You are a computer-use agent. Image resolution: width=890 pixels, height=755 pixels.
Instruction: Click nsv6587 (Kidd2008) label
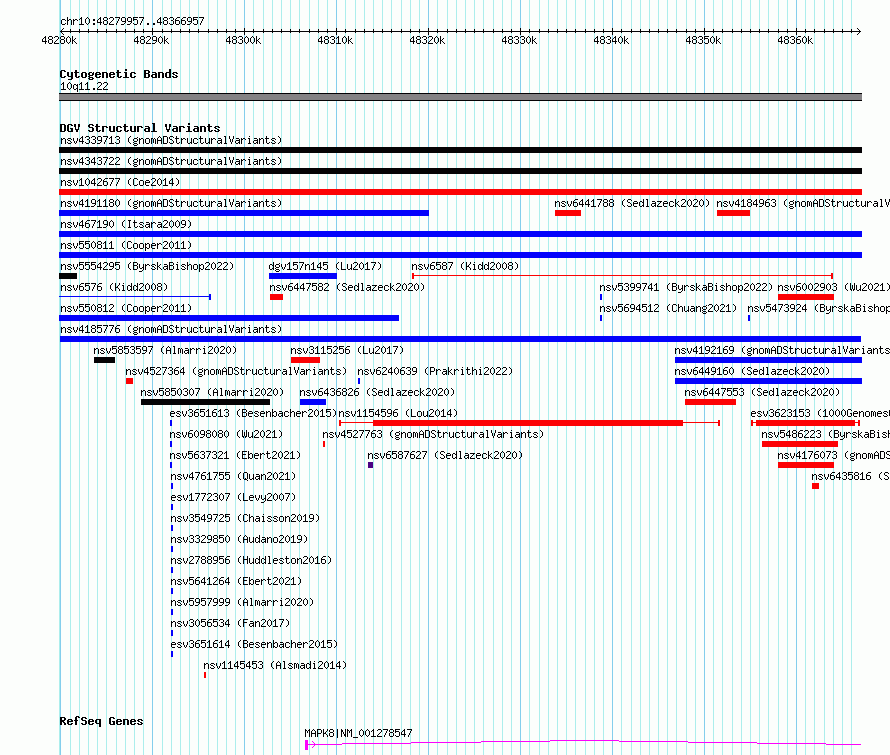coord(465,266)
